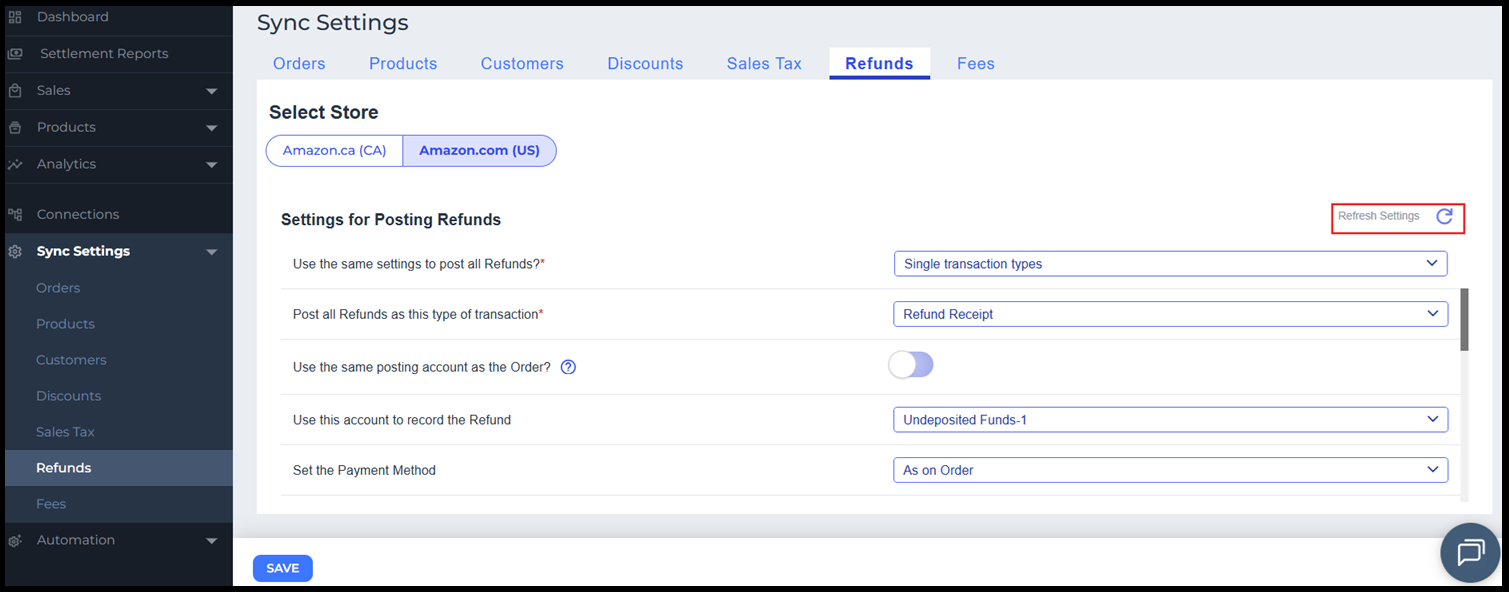Image resolution: width=1509 pixels, height=592 pixels.
Task: Open Discounts in the sidebar submenu
Action: pyautogui.click(x=68, y=396)
